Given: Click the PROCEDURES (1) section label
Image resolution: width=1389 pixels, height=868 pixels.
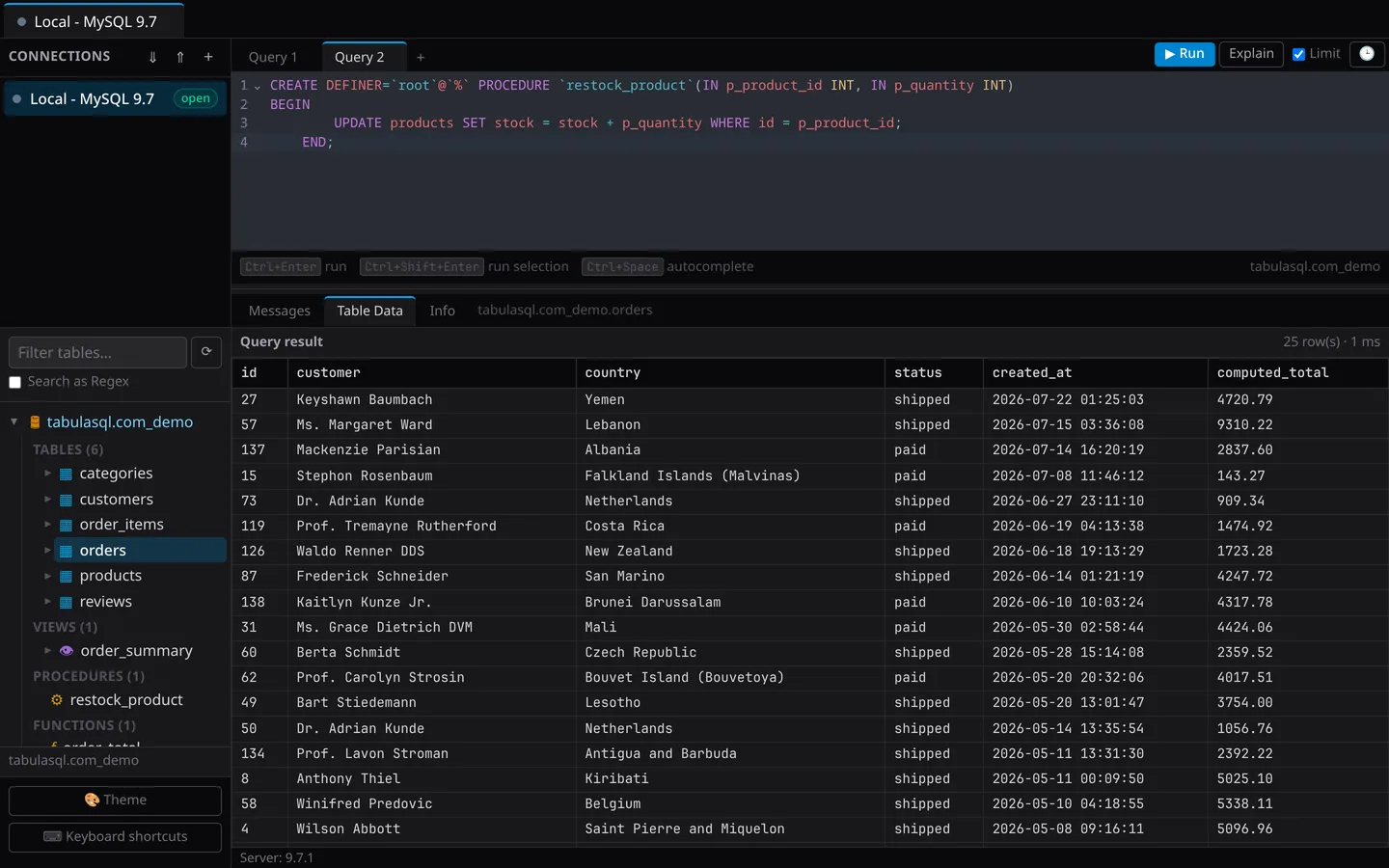Looking at the screenshot, I should pyautogui.click(x=89, y=676).
